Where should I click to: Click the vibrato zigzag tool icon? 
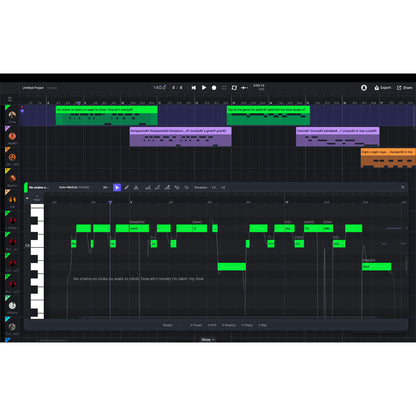(x=177, y=188)
